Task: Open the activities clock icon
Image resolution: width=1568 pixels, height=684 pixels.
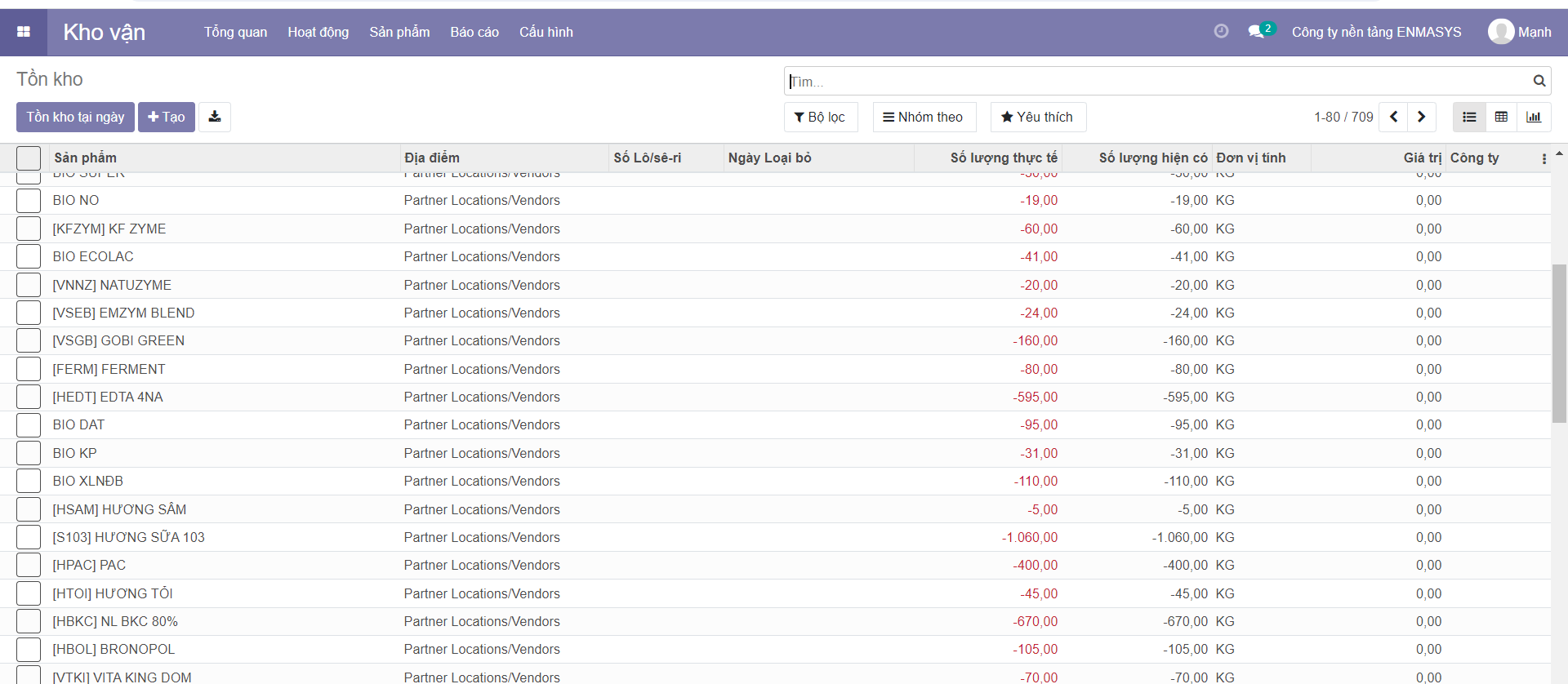Action: 1221,31
